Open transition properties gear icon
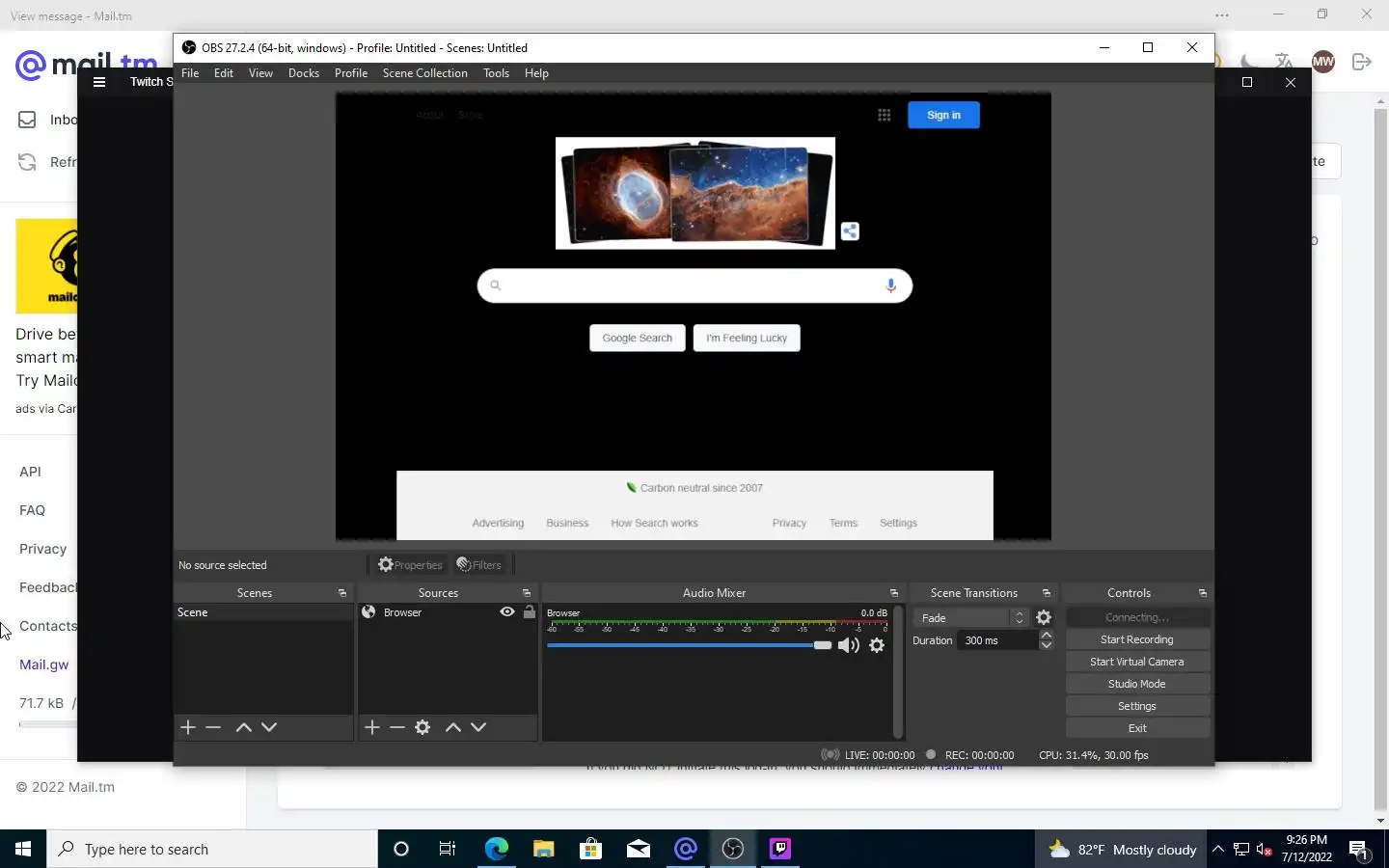The width and height of the screenshot is (1389, 868). (1044, 618)
